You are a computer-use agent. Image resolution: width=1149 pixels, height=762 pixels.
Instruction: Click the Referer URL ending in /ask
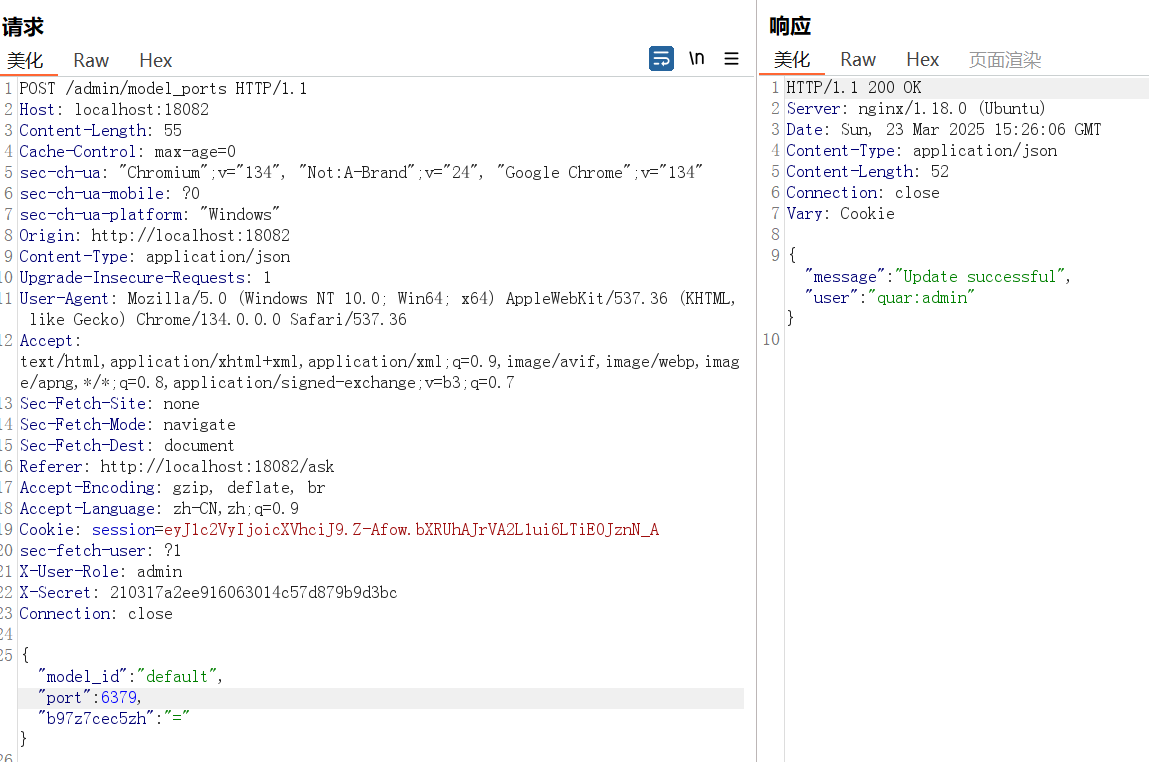pyautogui.click(x=217, y=467)
